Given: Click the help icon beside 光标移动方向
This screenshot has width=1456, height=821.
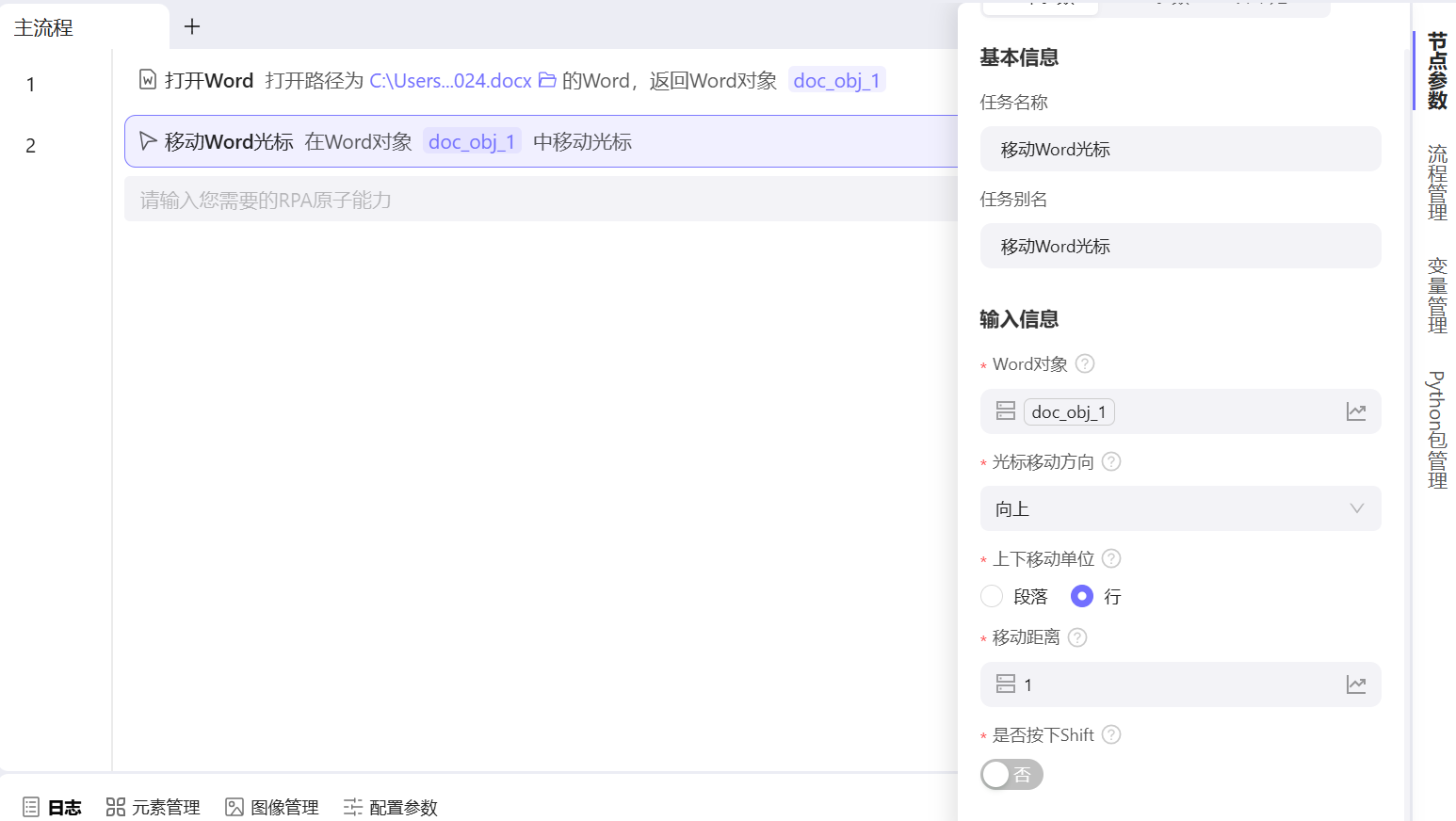Looking at the screenshot, I should [x=1110, y=461].
